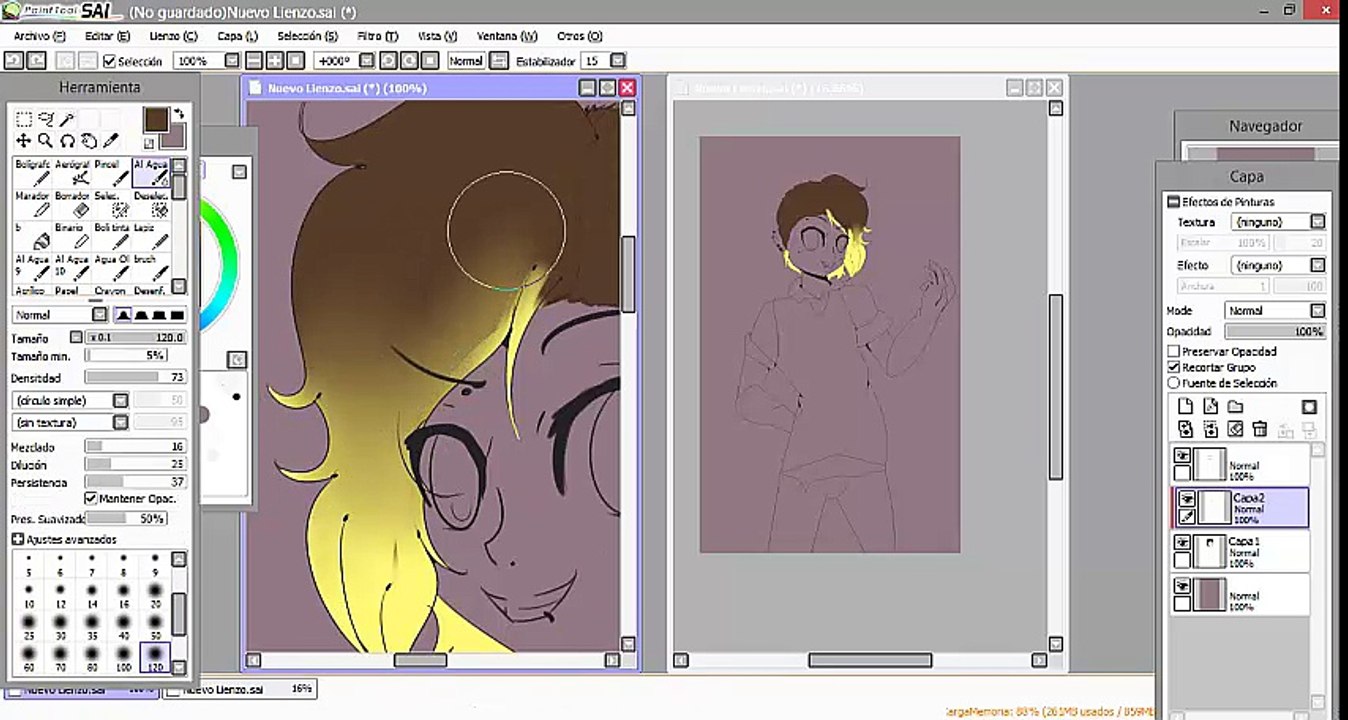
Task: Choose the Deselec. selection eraser tool
Action: pos(151,204)
